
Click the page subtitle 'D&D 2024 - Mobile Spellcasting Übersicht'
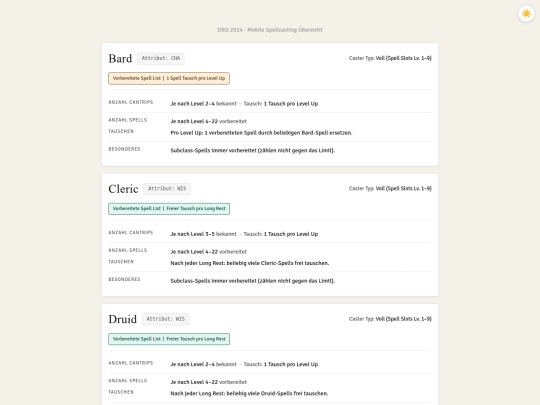(x=270, y=30)
